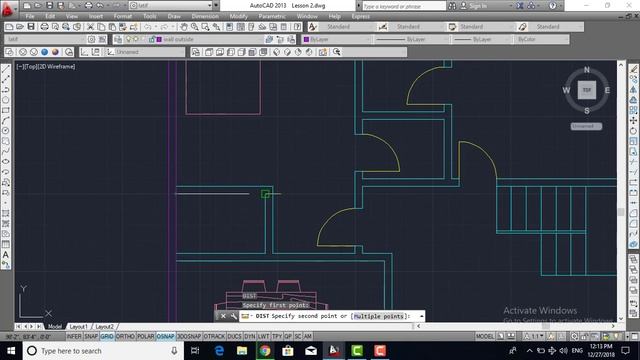This screenshot has height=360, width=640.
Task: Open the File menu
Action: (30, 16)
